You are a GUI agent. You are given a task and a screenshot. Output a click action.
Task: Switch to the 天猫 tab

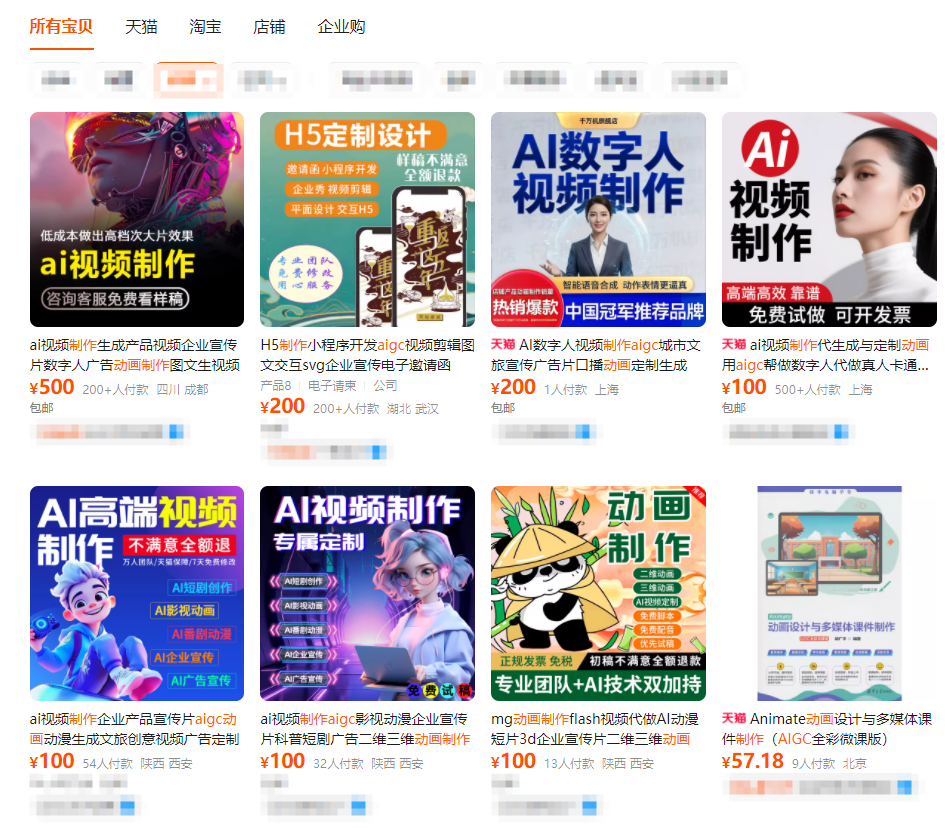[x=139, y=27]
